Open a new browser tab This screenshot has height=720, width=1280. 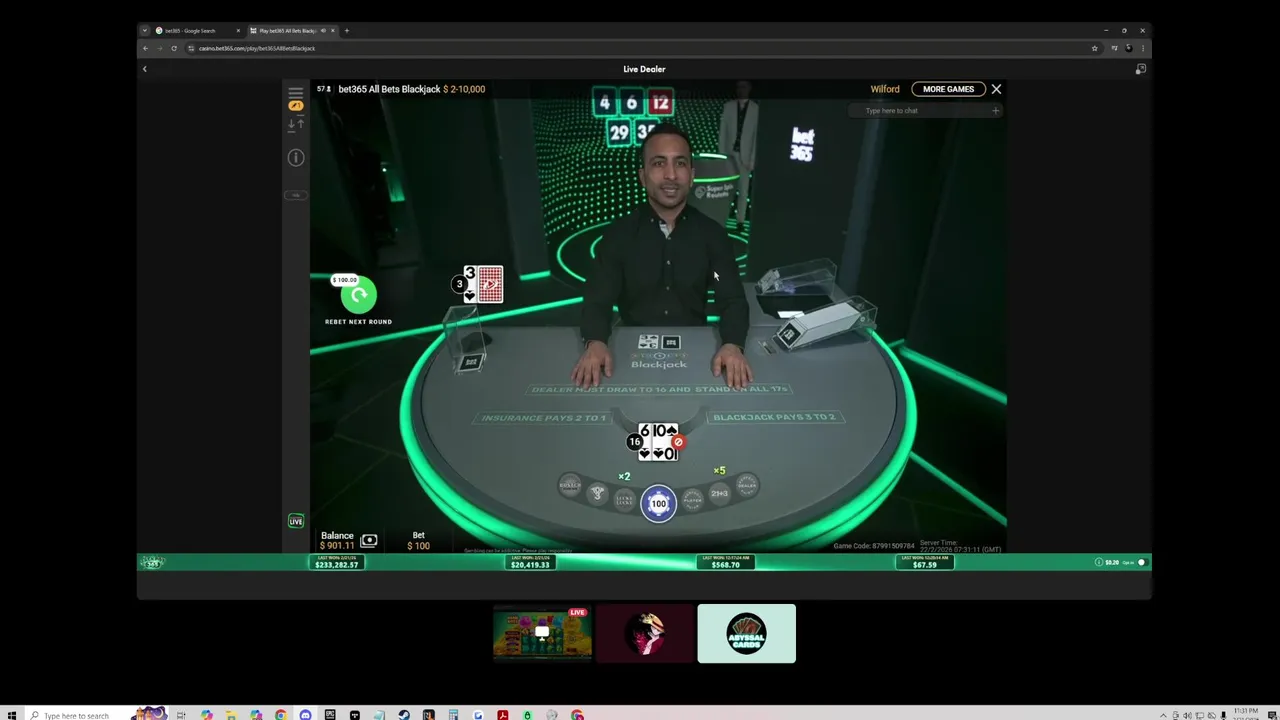tap(347, 31)
